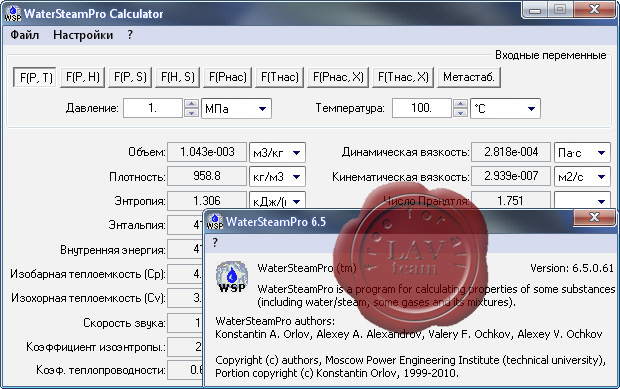Select the F(P, H) input mode

pyautogui.click(x=83, y=77)
